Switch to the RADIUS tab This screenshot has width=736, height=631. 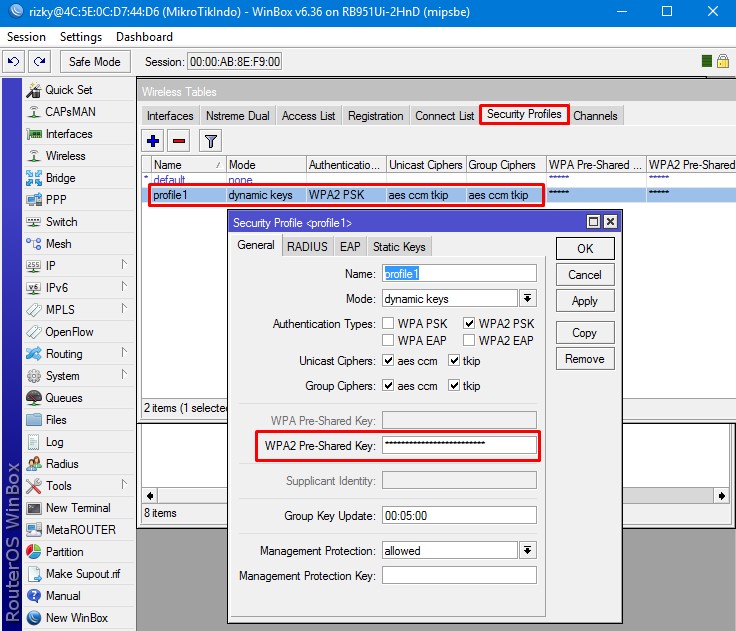pos(307,247)
